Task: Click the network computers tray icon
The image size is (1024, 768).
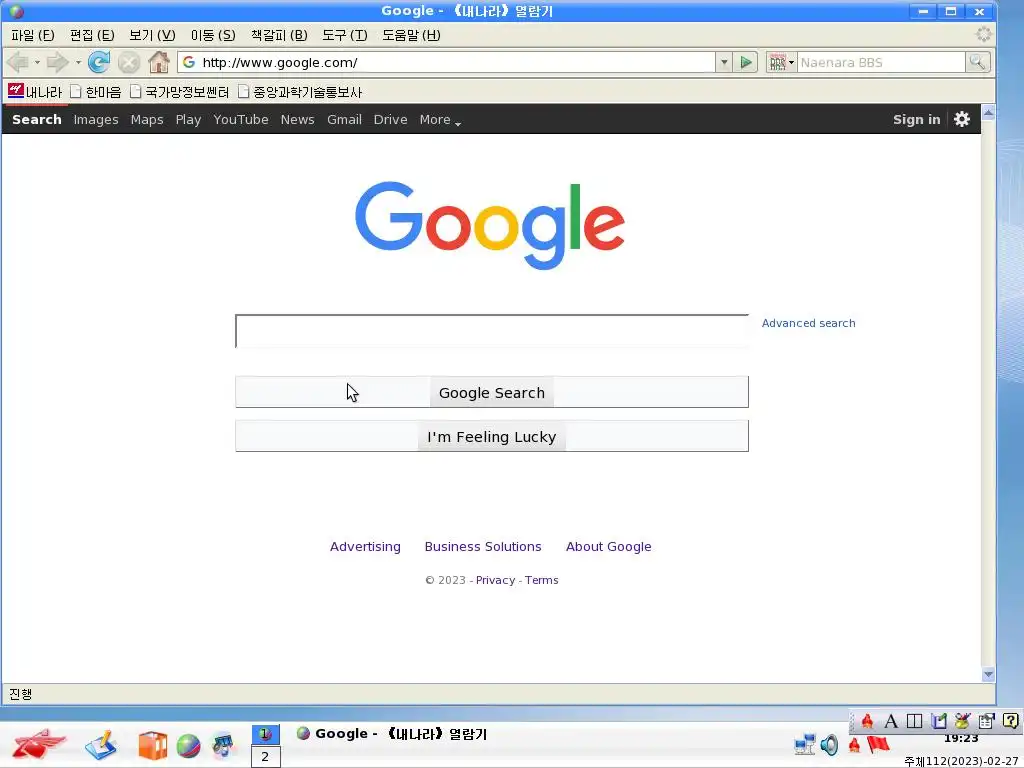Action: pyautogui.click(x=805, y=744)
